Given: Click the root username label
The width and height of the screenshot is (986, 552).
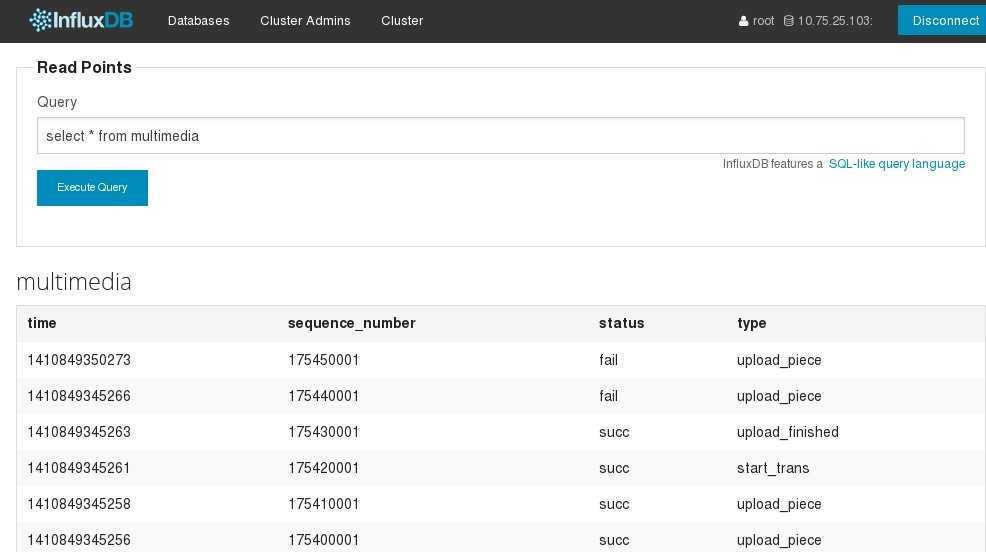Looking at the screenshot, I should pos(763,21).
